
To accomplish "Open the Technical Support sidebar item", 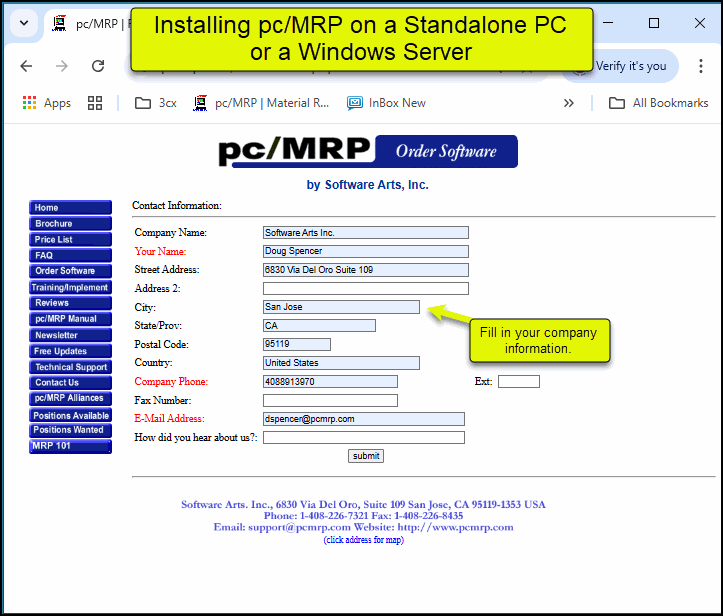I will point(71,367).
